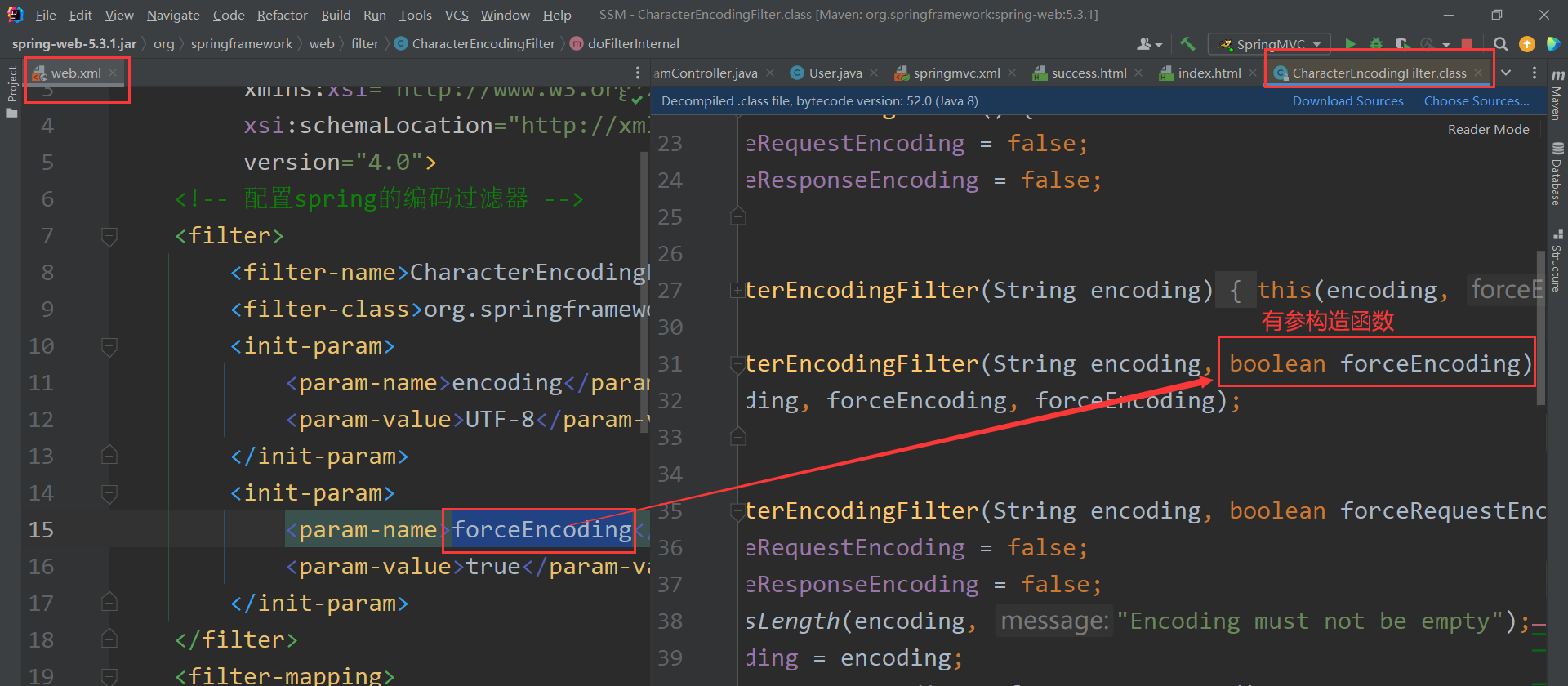Open the VCS menu
The height and width of the screenshot is (686, 1568).
457,15
